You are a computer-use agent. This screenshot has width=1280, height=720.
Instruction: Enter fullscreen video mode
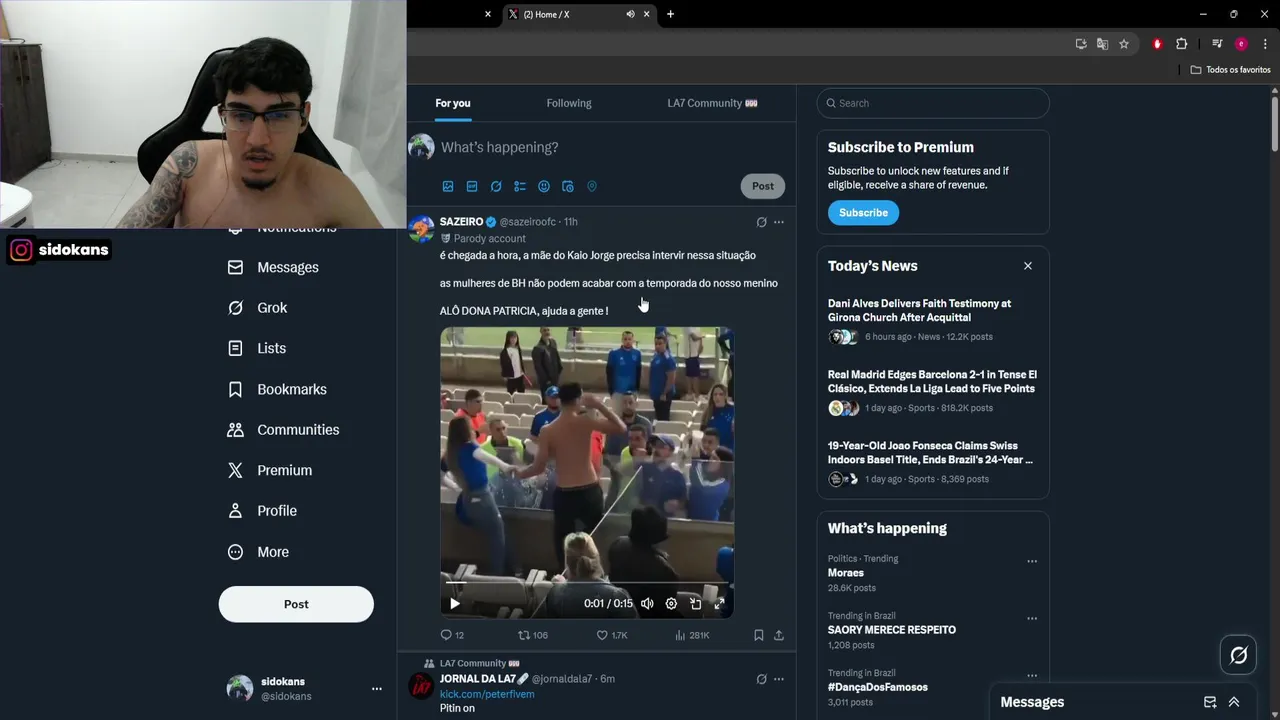(719, 603)
